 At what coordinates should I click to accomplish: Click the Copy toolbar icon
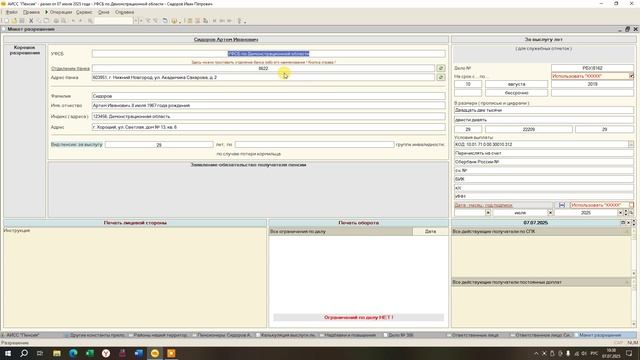coord(39,21)
